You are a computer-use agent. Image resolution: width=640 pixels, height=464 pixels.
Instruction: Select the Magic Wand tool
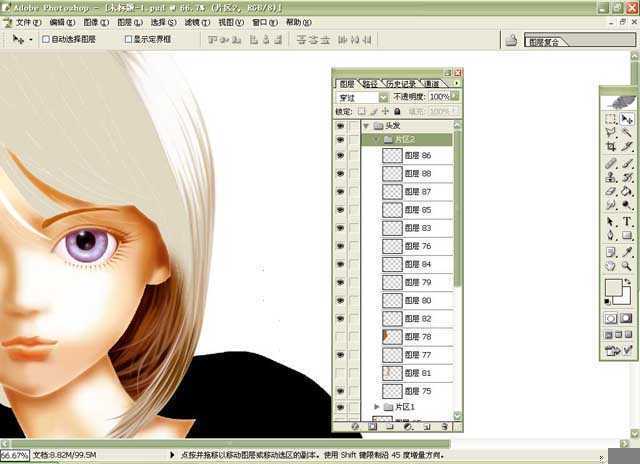(x=627, y=132)
